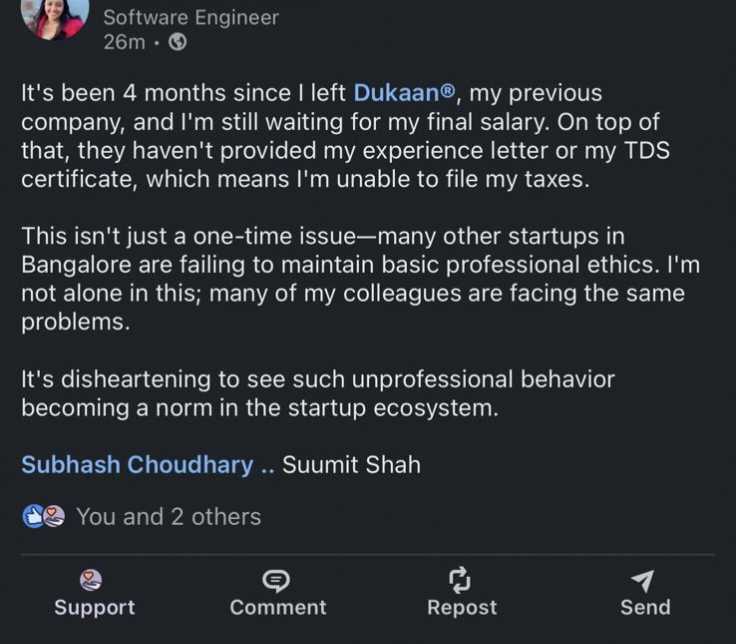Click the Comment speech bubble icon

tap(276, 580)
